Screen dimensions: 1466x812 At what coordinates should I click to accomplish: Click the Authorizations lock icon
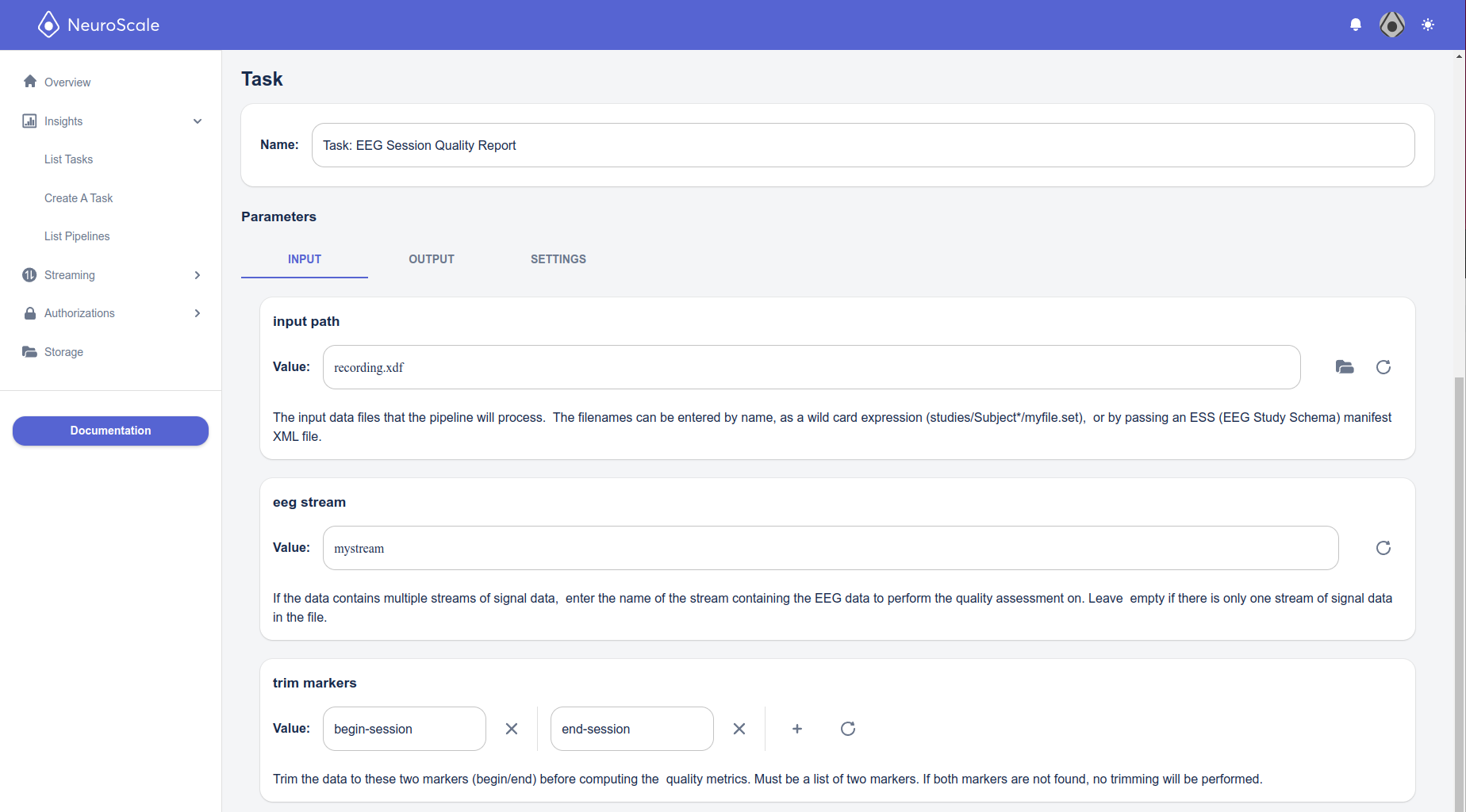click(x=30, y=313)
